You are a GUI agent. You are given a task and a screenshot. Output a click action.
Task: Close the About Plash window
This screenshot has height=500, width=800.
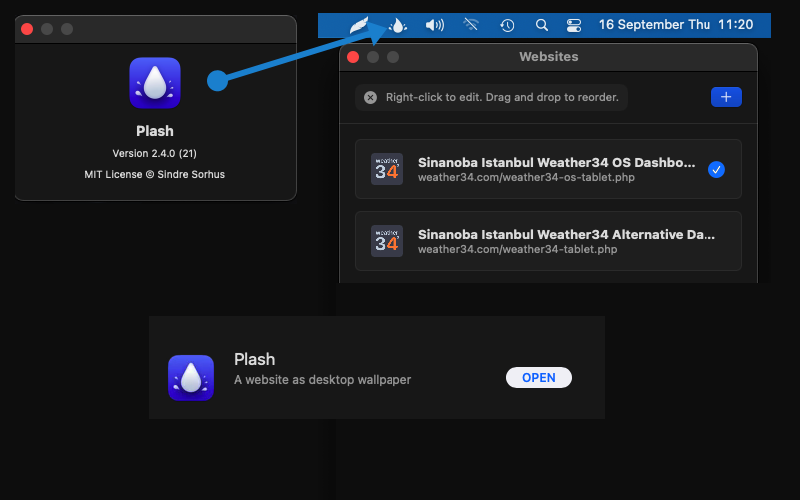point(27,29)
